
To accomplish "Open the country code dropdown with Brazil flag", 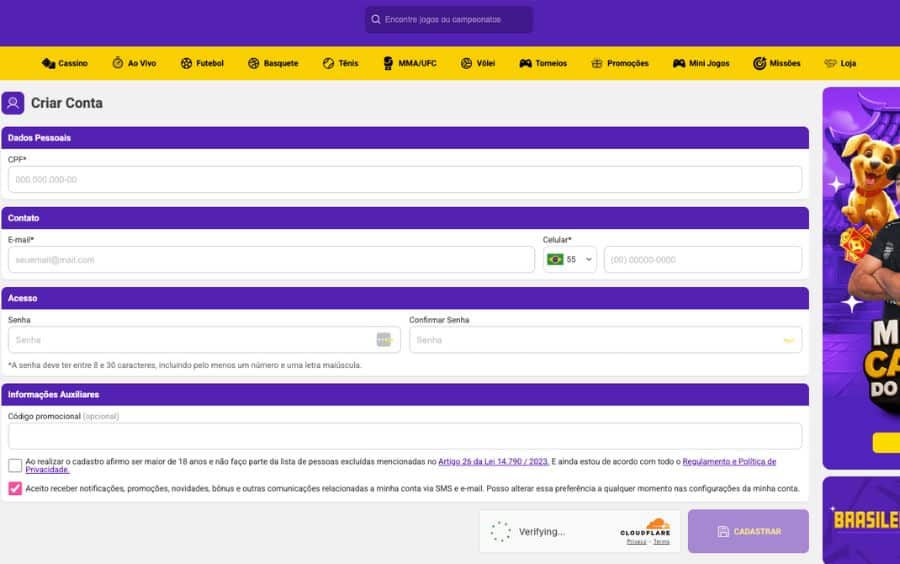I will click(x=570, y=260).
